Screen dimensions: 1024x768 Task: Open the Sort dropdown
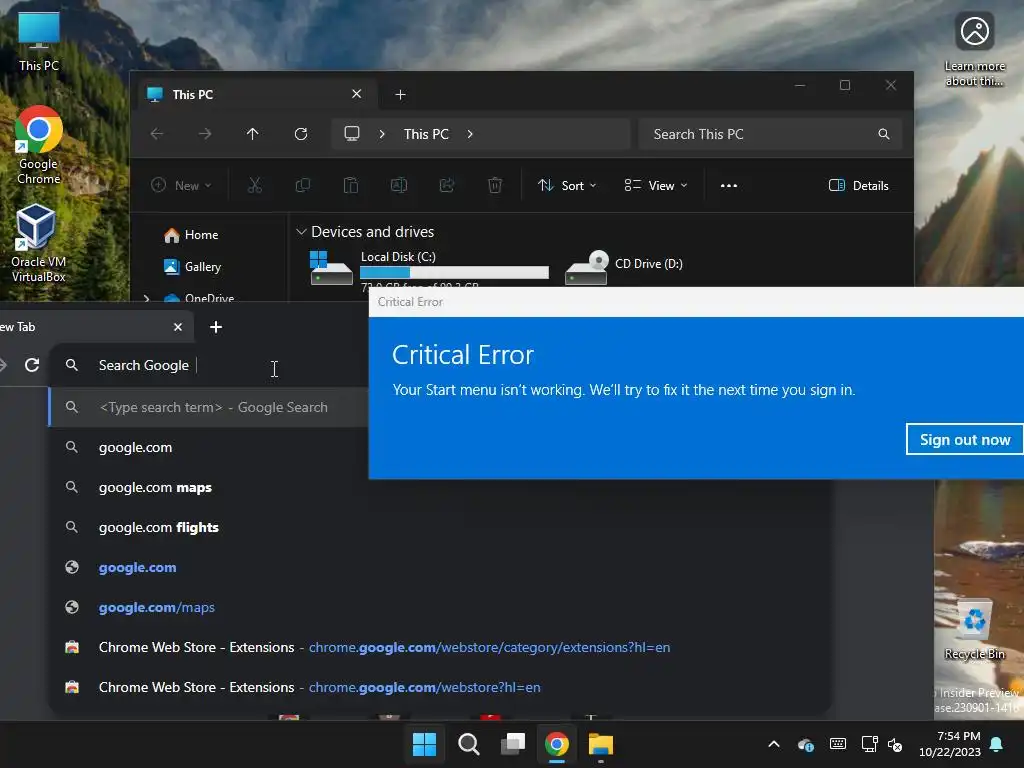click(566, 185)
